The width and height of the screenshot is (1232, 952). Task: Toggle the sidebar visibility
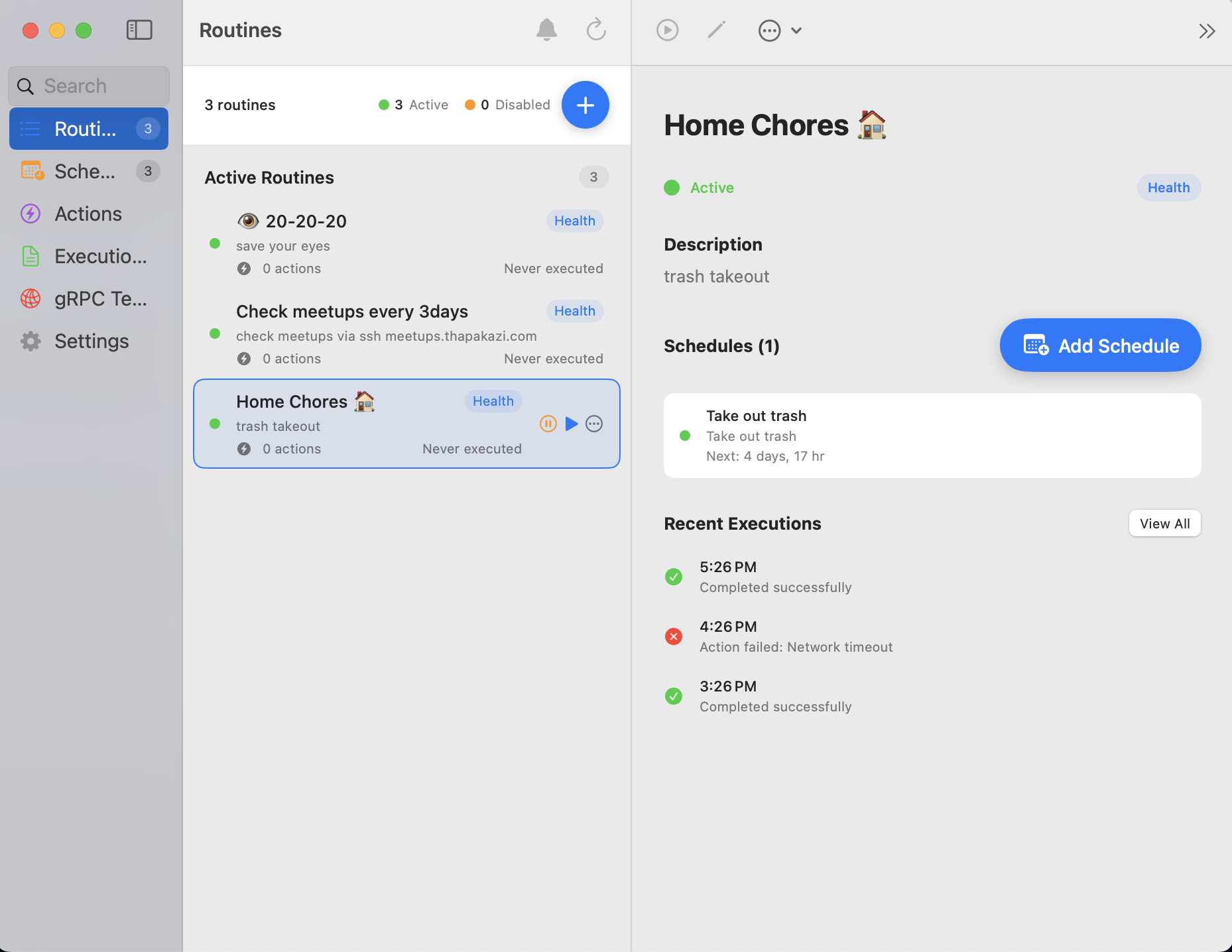click(x=139, y=30)
